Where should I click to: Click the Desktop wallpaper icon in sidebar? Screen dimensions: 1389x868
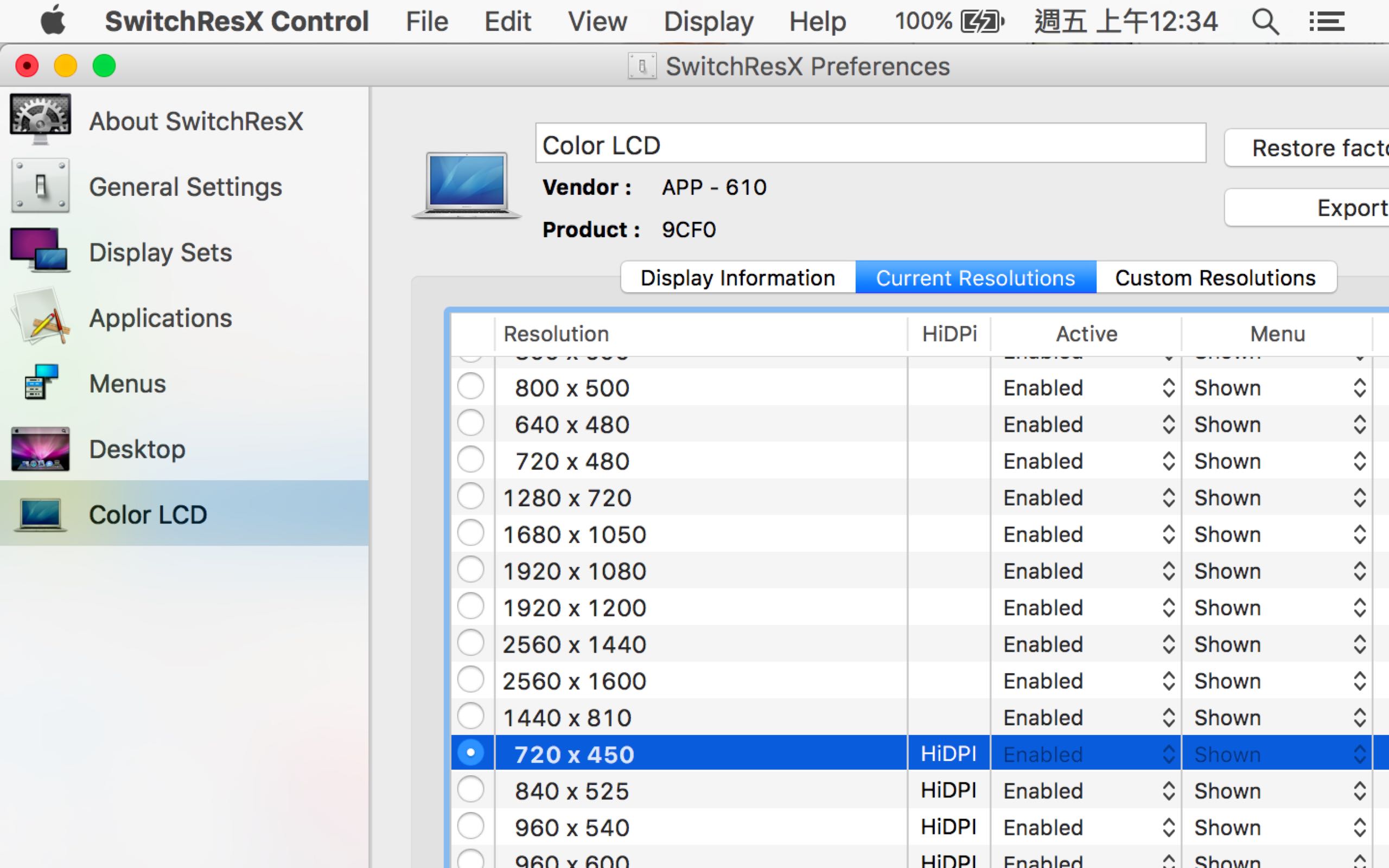[x=40, y=449]
